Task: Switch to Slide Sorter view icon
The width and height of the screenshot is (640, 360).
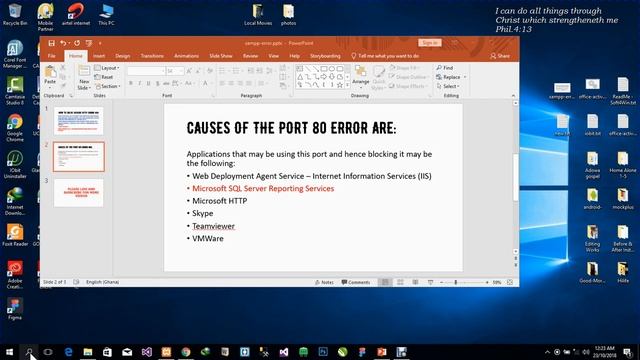Action: 400,282
